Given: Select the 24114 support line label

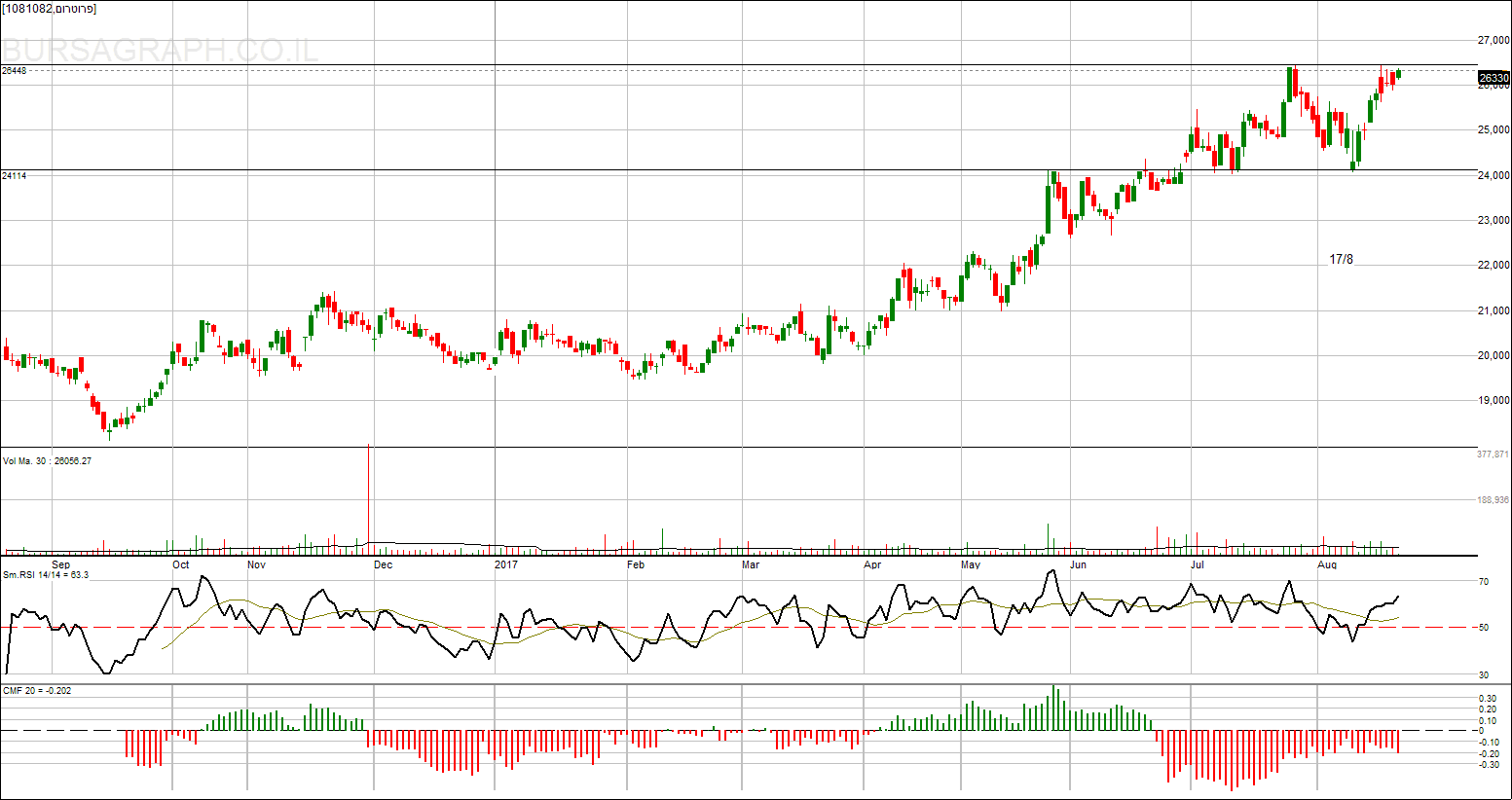Looking at the screenshot, I should (x=15, y=176).
